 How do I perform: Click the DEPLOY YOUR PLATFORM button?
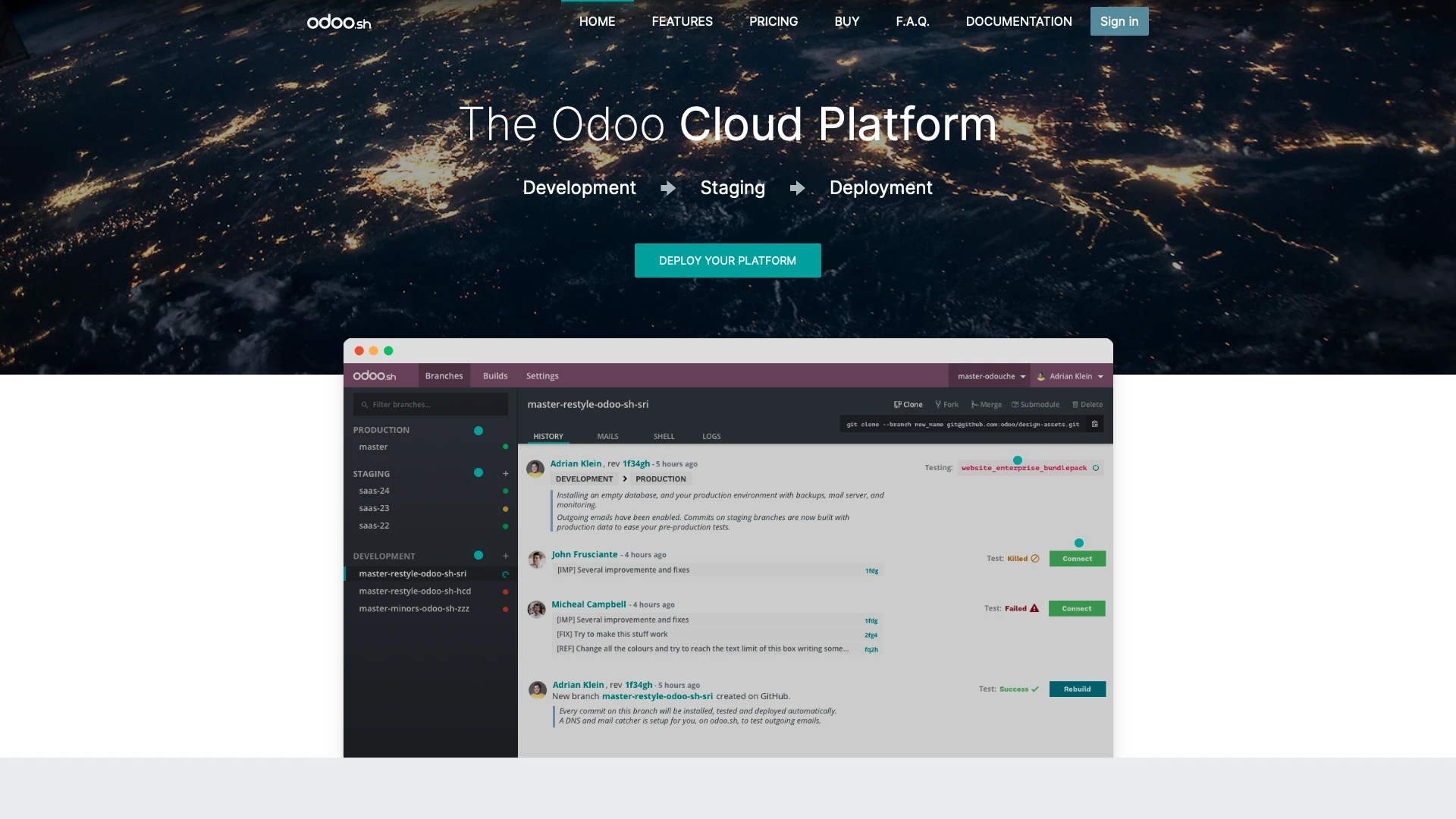point(727,260)
